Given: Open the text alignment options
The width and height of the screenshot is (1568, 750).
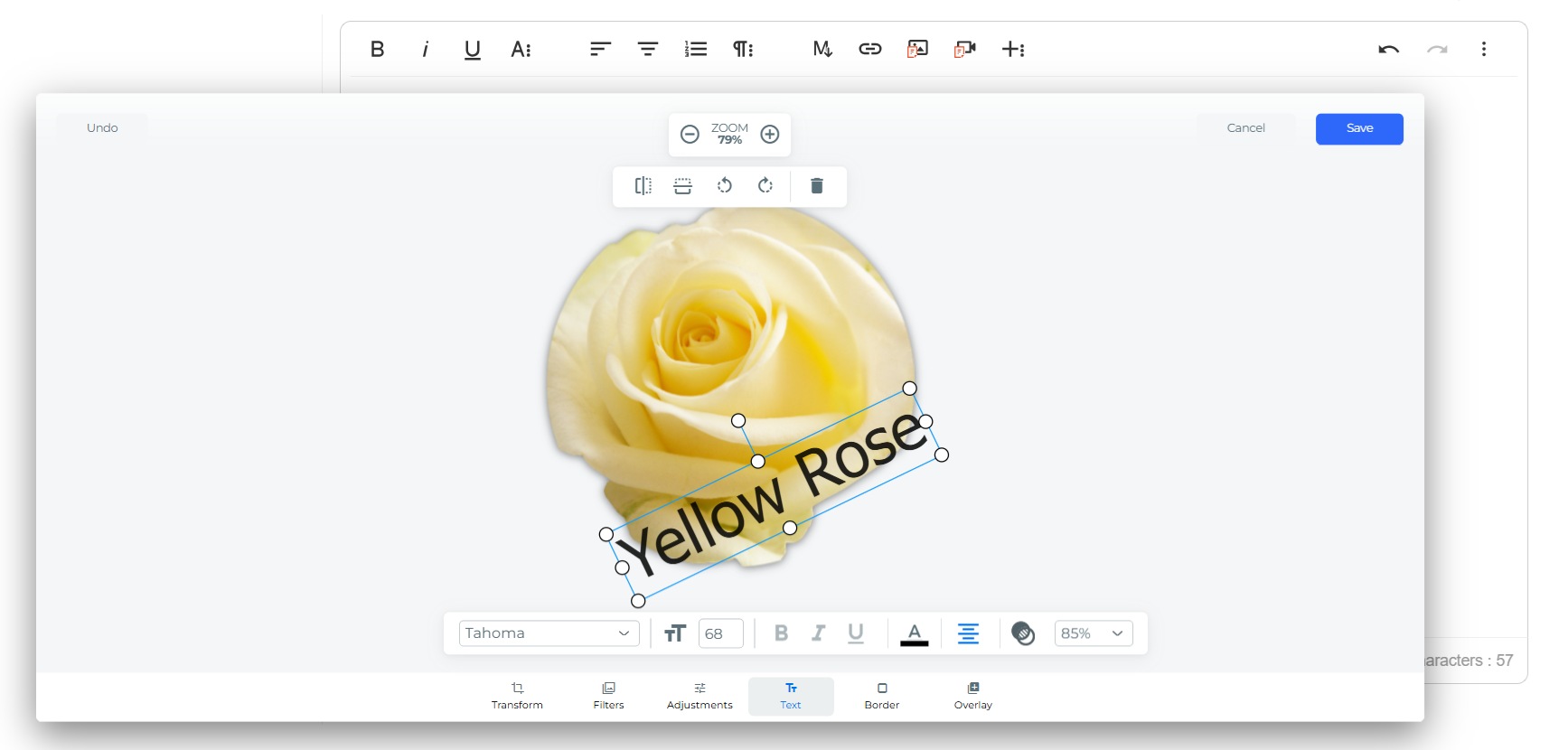Looking at the screenshot, I should 968,633.
